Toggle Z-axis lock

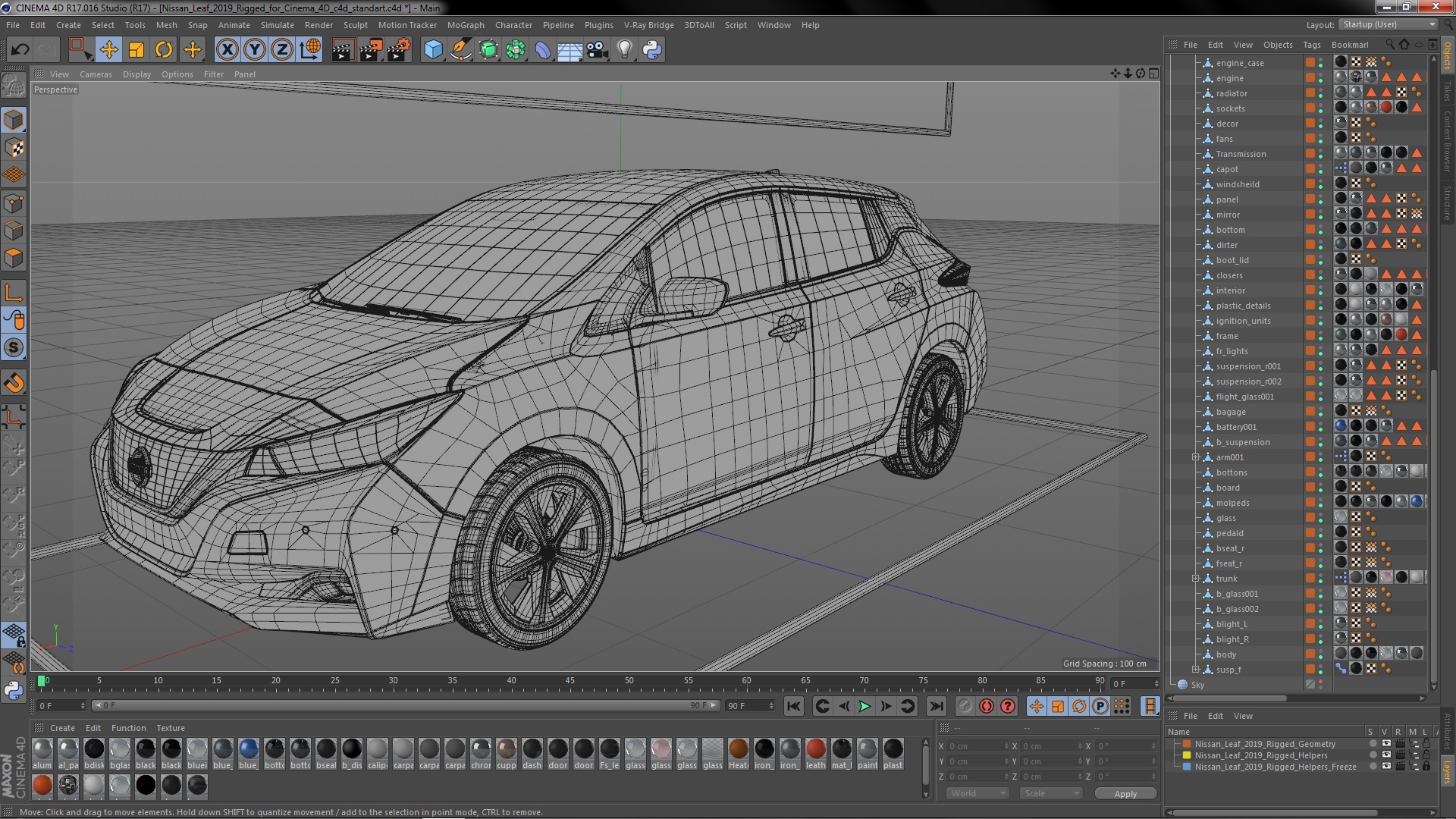click(x=282, y=50)
